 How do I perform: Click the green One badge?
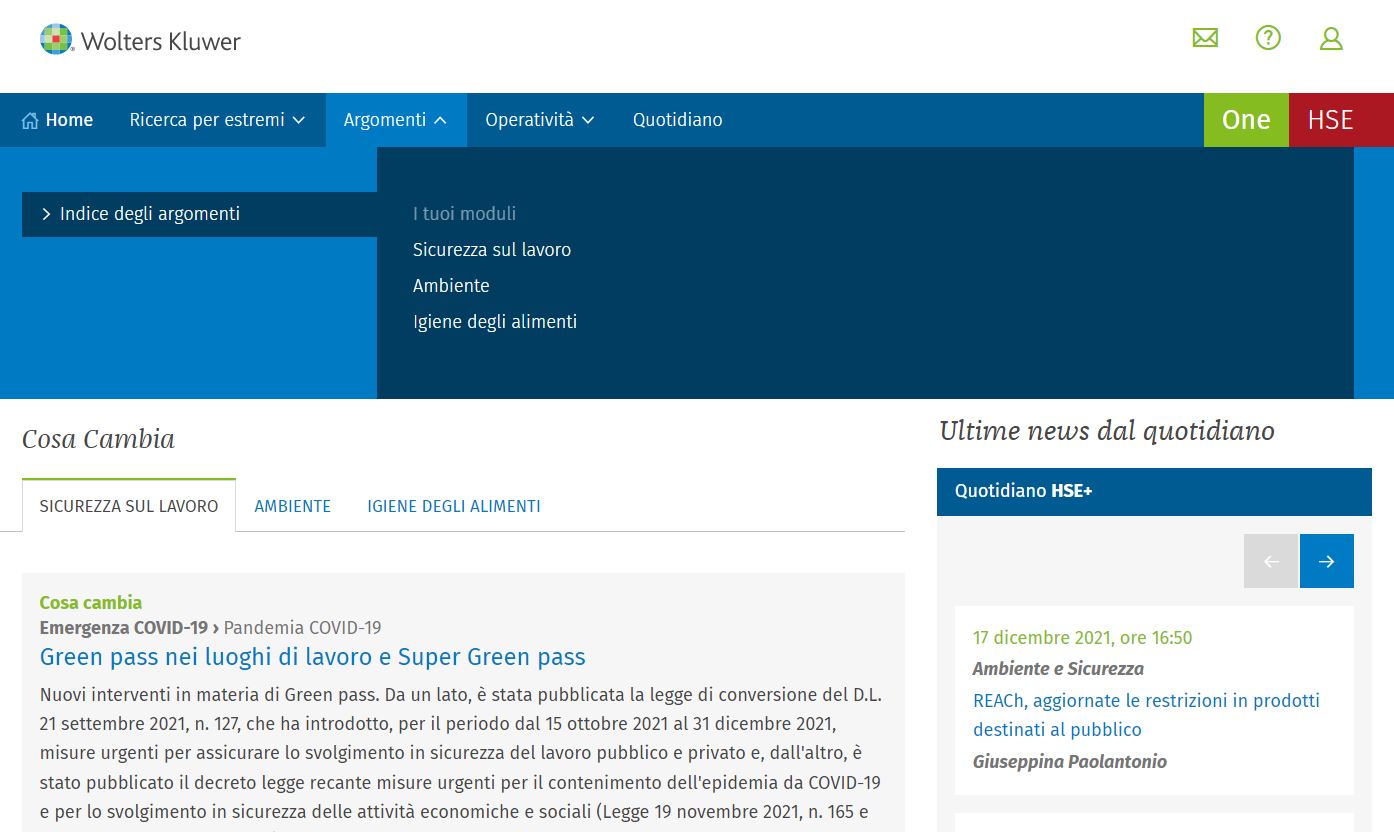1246,120
